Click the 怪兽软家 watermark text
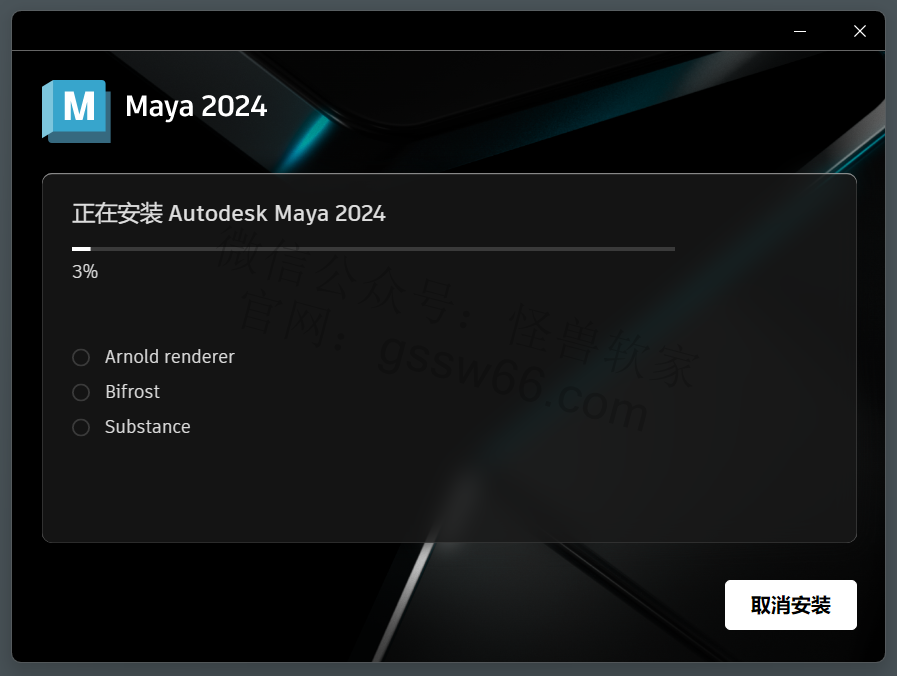The image size is (897, 676). pos(604,345)
